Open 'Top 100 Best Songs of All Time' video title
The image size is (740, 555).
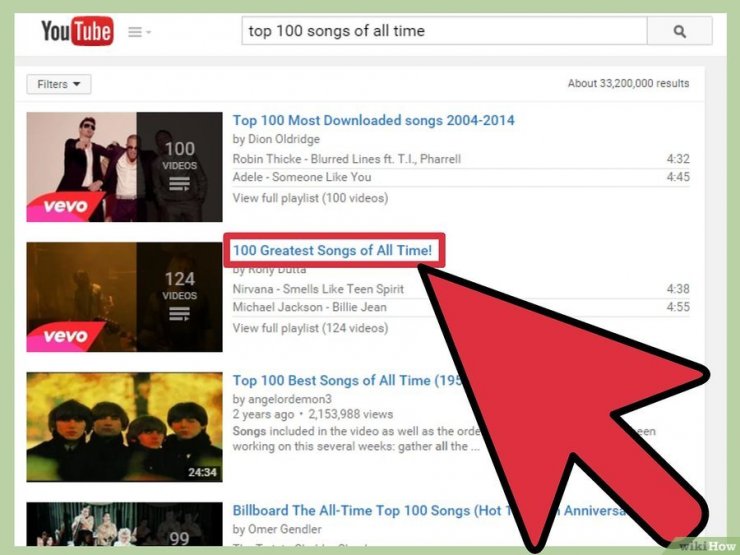point(347,380)
